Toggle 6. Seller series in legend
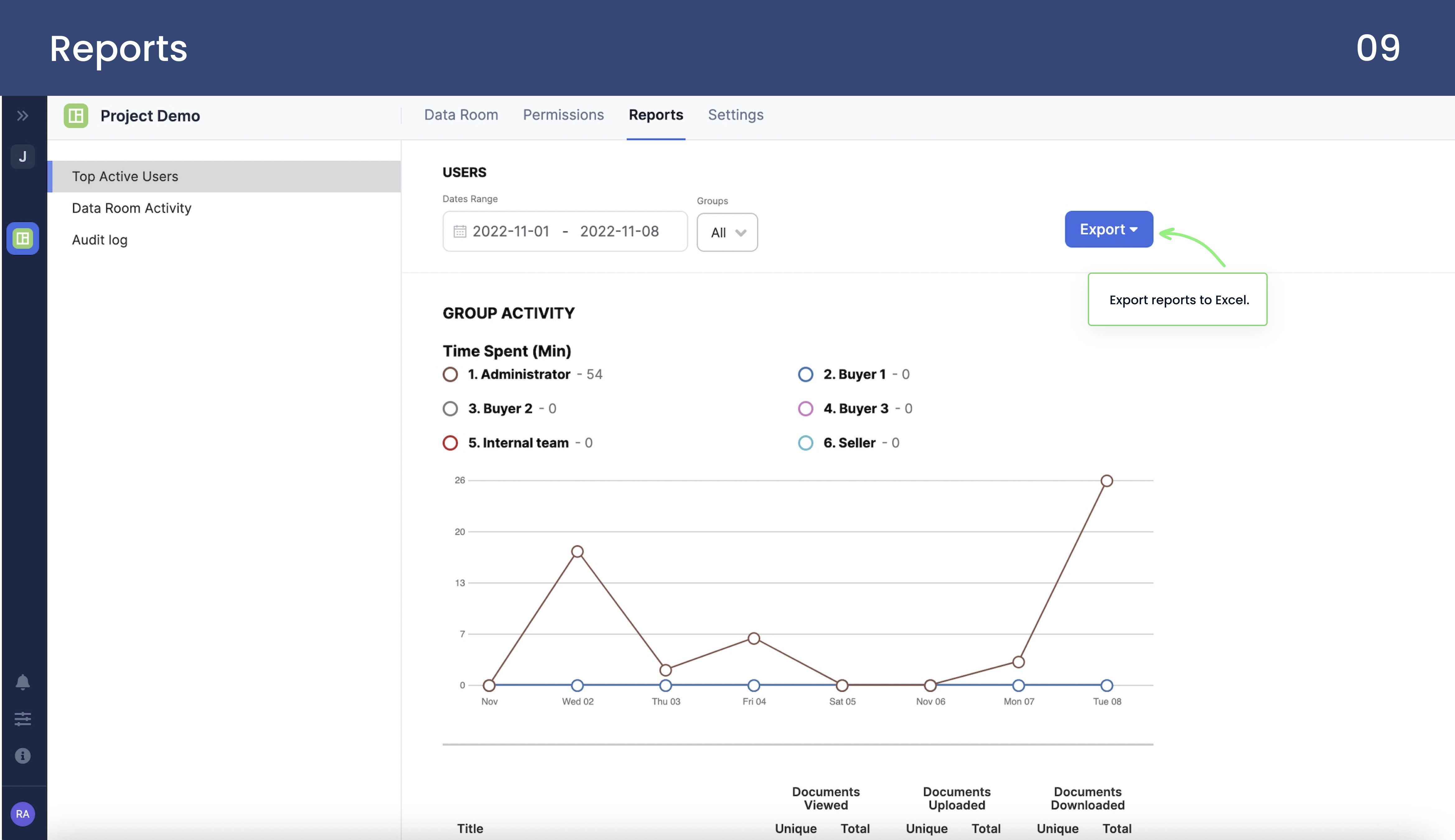Screen dimensions: 1455x840 (848, 442)
